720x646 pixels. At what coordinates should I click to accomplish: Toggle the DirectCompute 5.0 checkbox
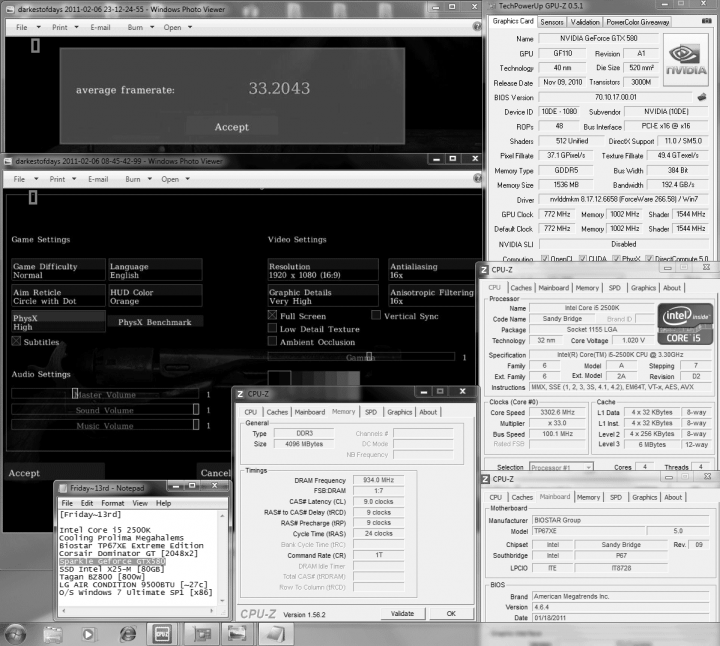(649, 259)
